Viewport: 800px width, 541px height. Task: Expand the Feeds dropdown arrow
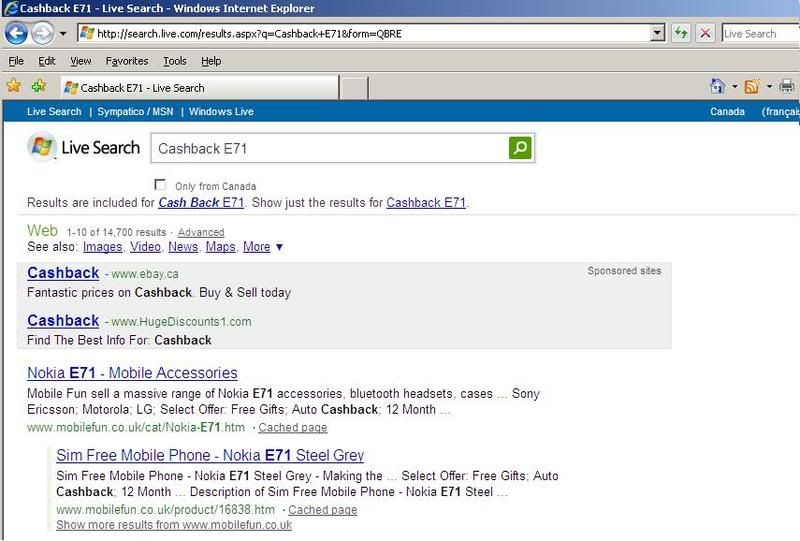tap(769, 86)
